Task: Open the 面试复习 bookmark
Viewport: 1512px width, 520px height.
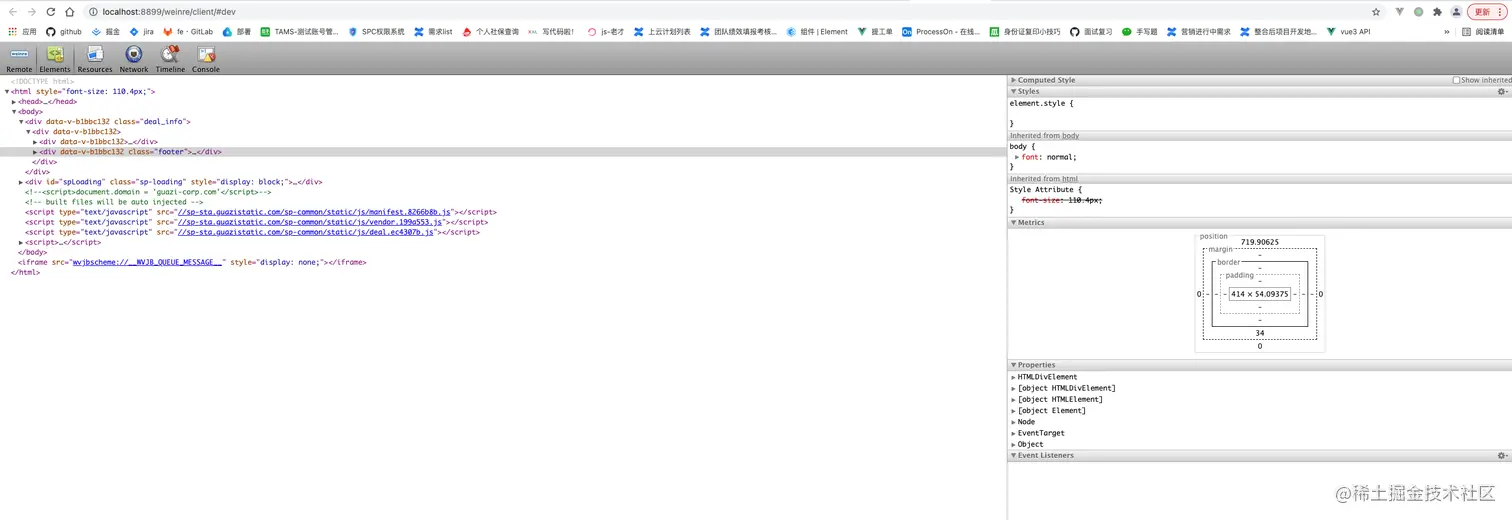Action: (1091, 31)
